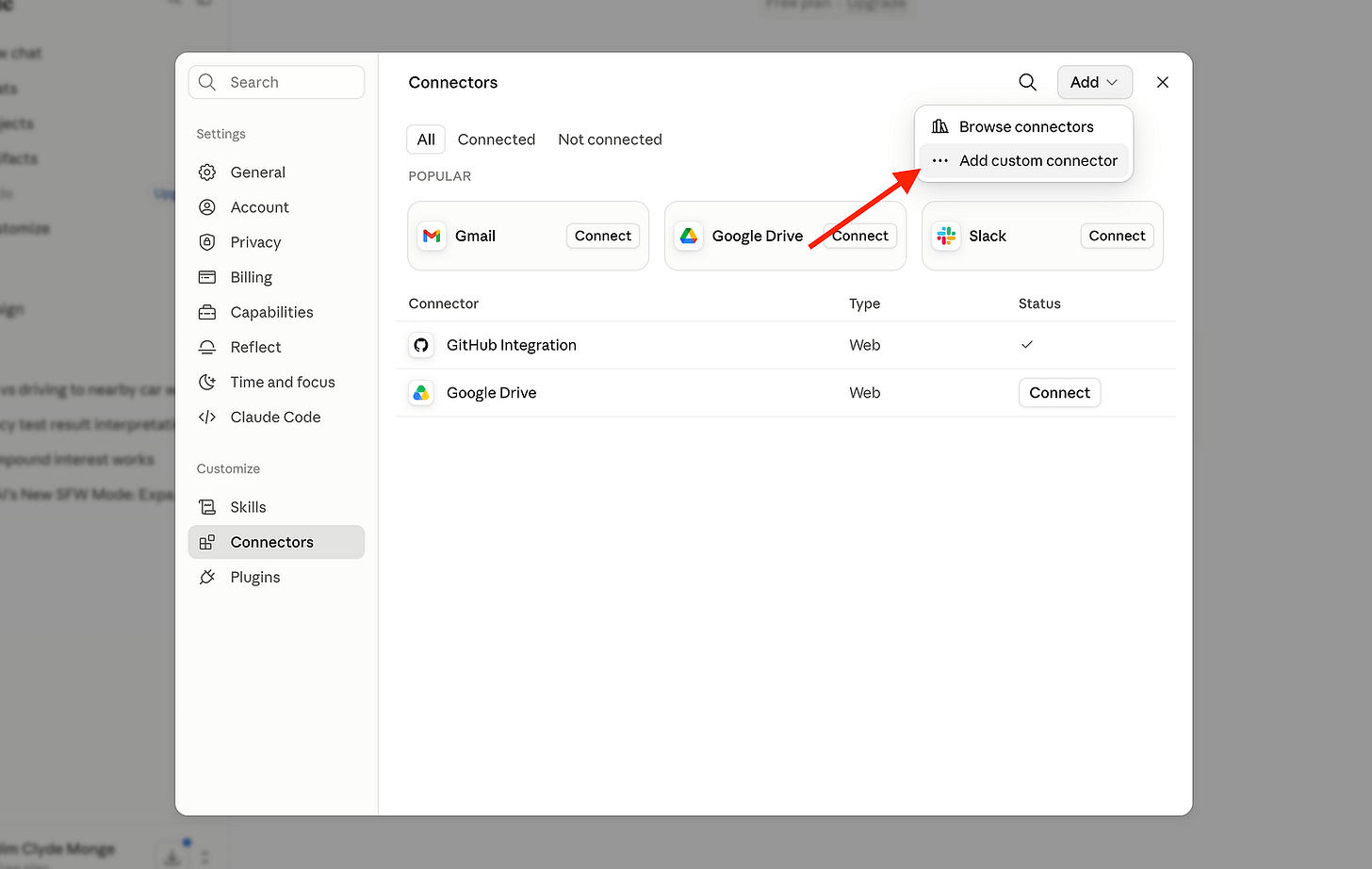Click the Account person icon
The width and height of the screenshot is (1372, 869).
click(207, 207)
